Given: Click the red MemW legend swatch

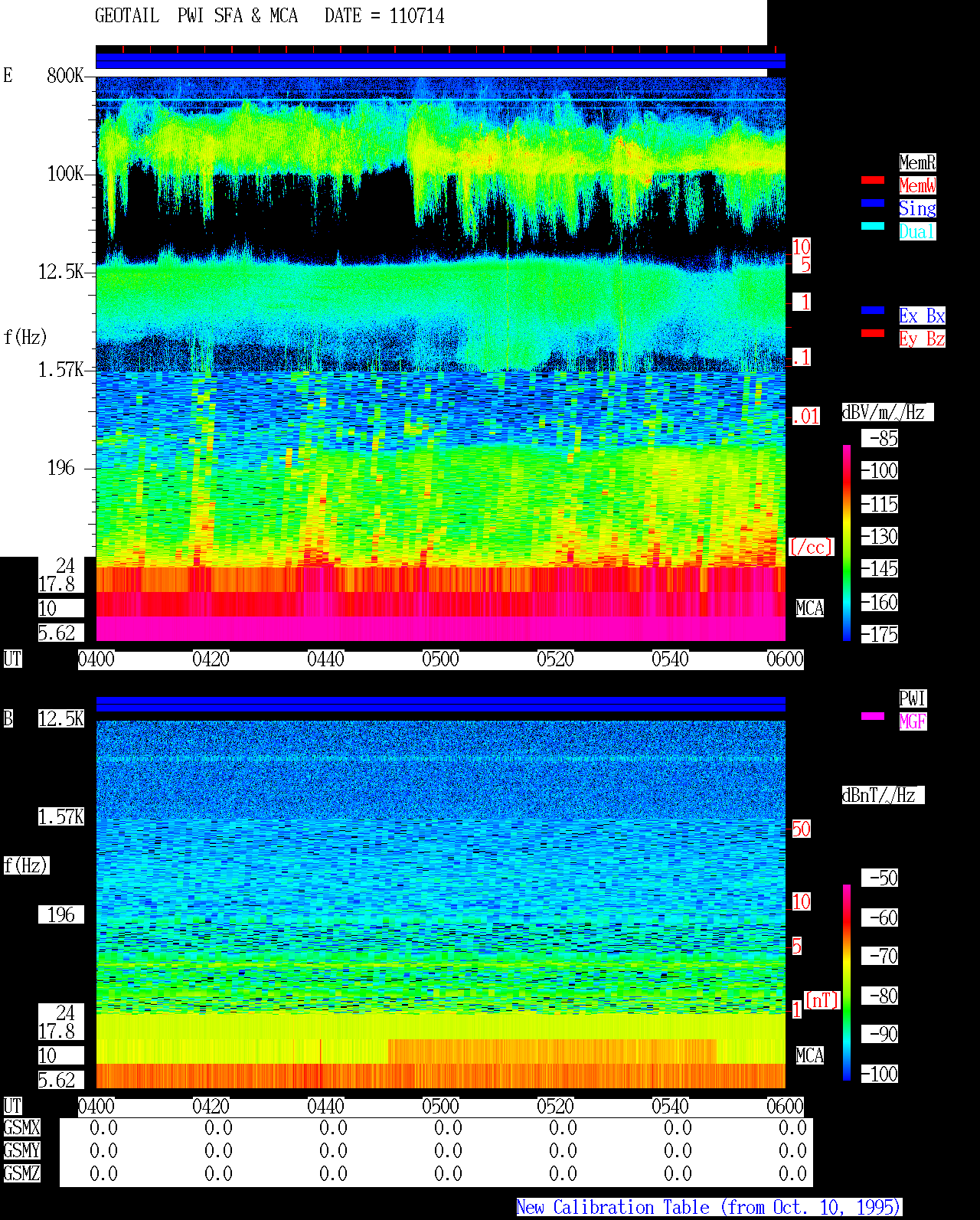Looking at the screenshot, I should click(873, 180).
